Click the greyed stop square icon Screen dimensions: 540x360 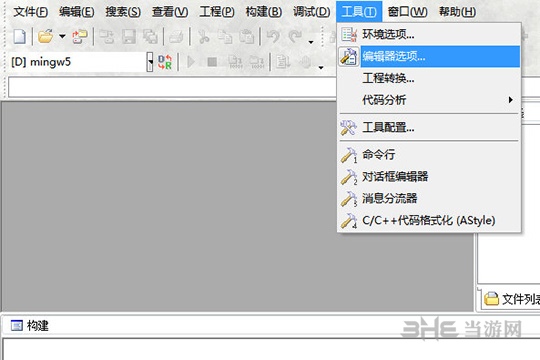tap(212, 62)
